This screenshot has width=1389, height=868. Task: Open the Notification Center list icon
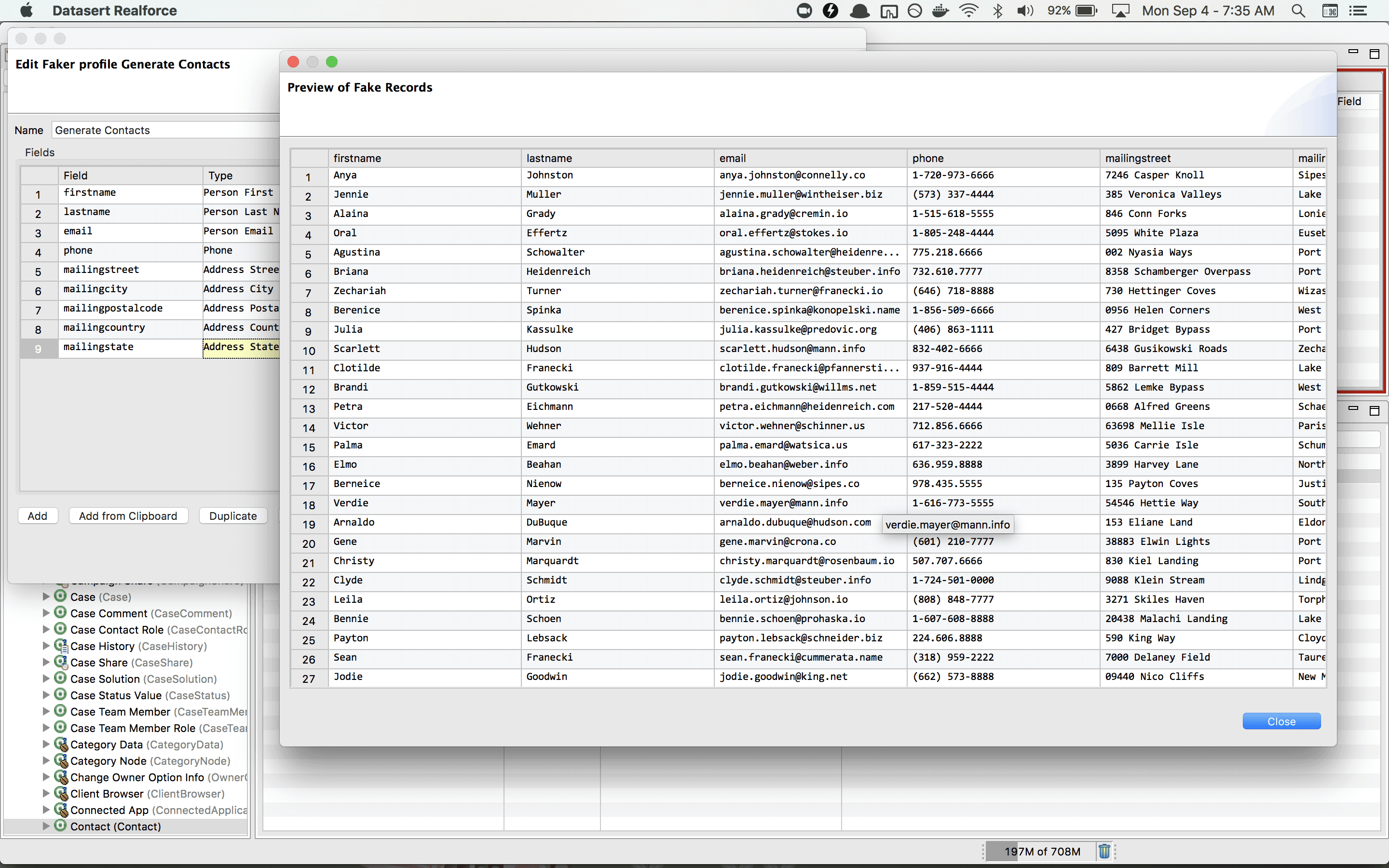pos(1358,11)
